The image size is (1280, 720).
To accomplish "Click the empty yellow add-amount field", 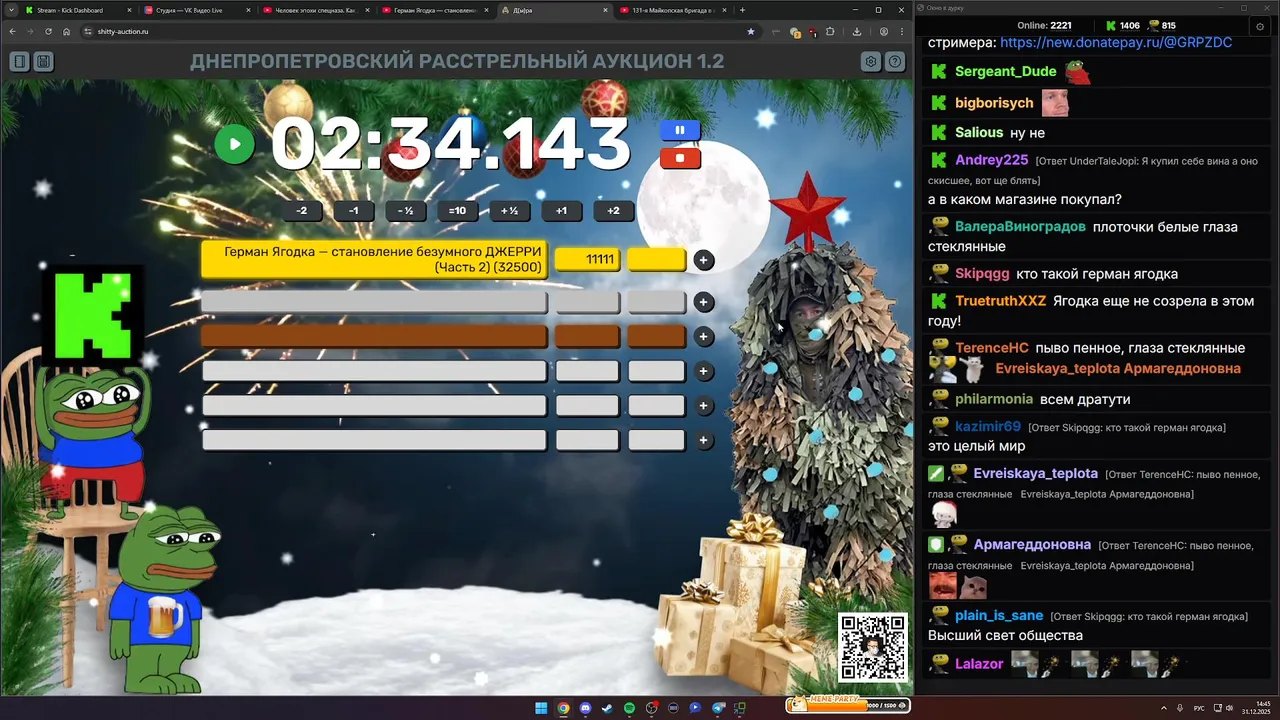I will click(x=656, y=260).
